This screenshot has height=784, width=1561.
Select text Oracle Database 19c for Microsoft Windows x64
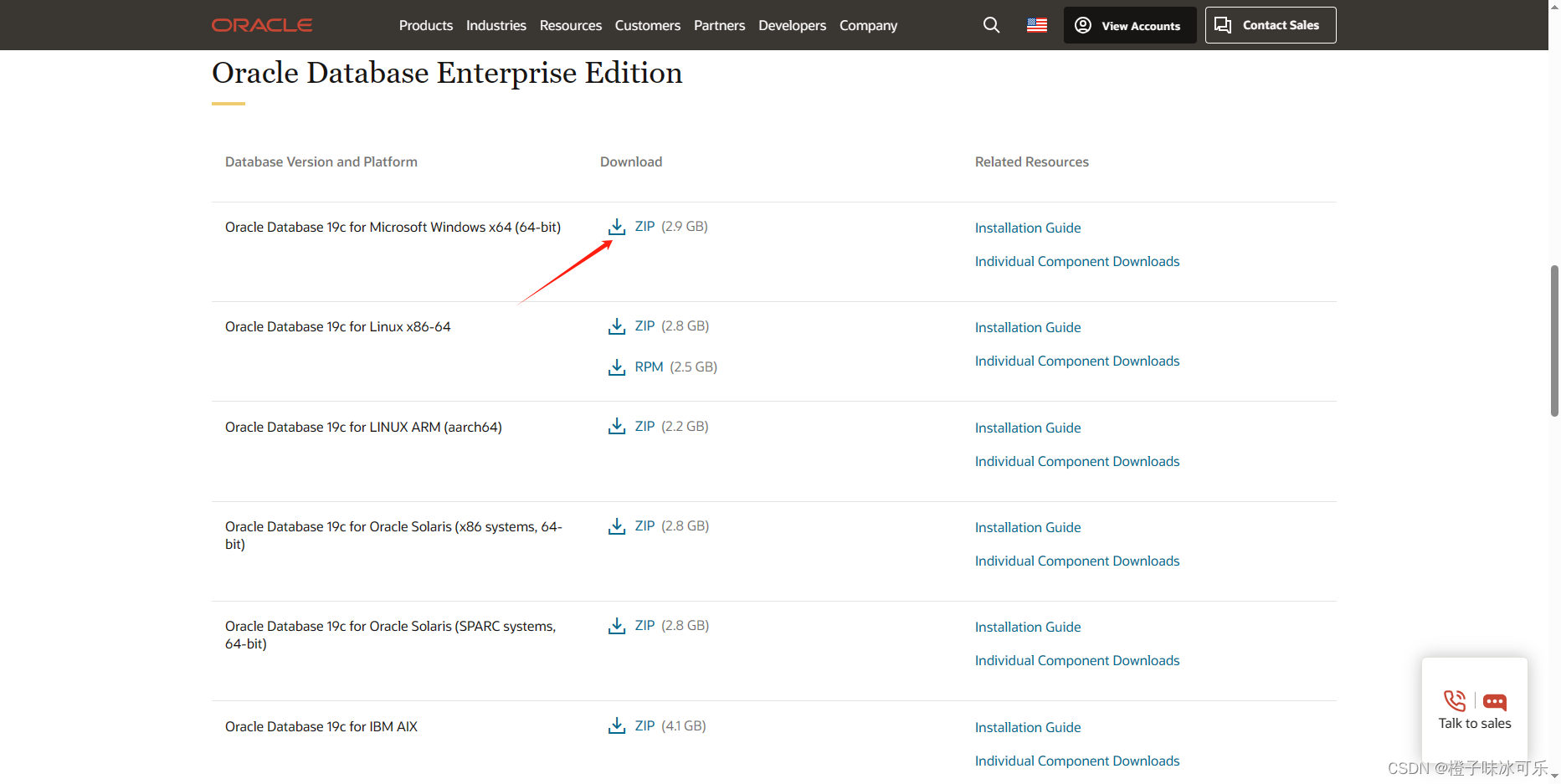coord(393,227)
